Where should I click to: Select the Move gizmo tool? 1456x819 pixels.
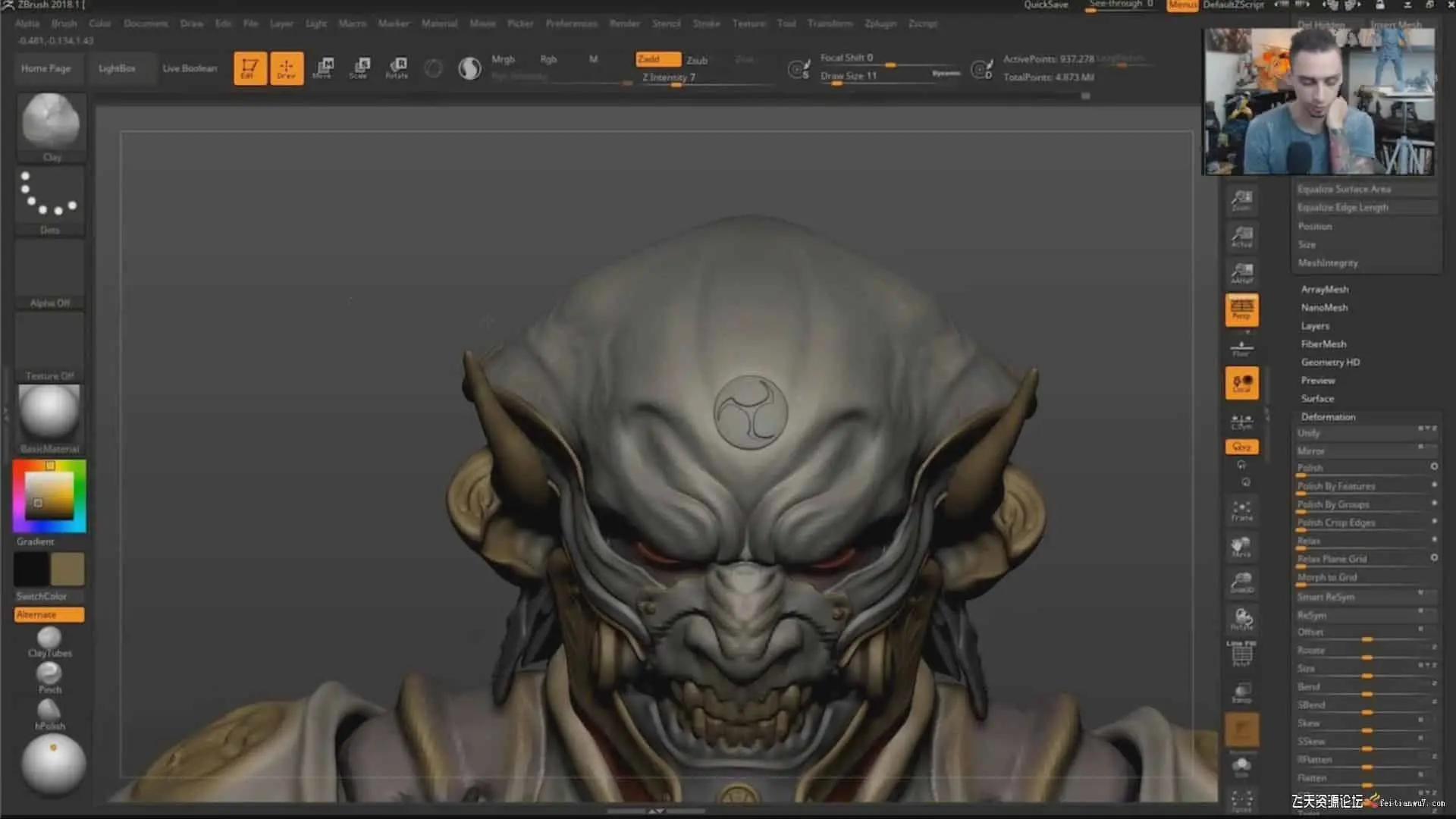pyautogui.click(x=322, y=68)
